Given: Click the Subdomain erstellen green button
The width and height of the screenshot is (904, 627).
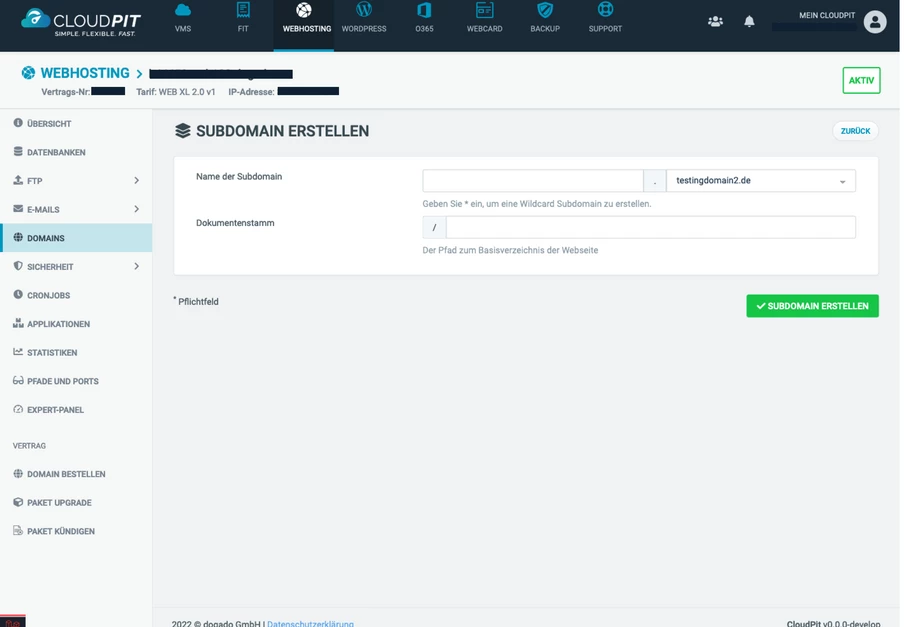Looking at the screenshot, I should click(812, 306).
